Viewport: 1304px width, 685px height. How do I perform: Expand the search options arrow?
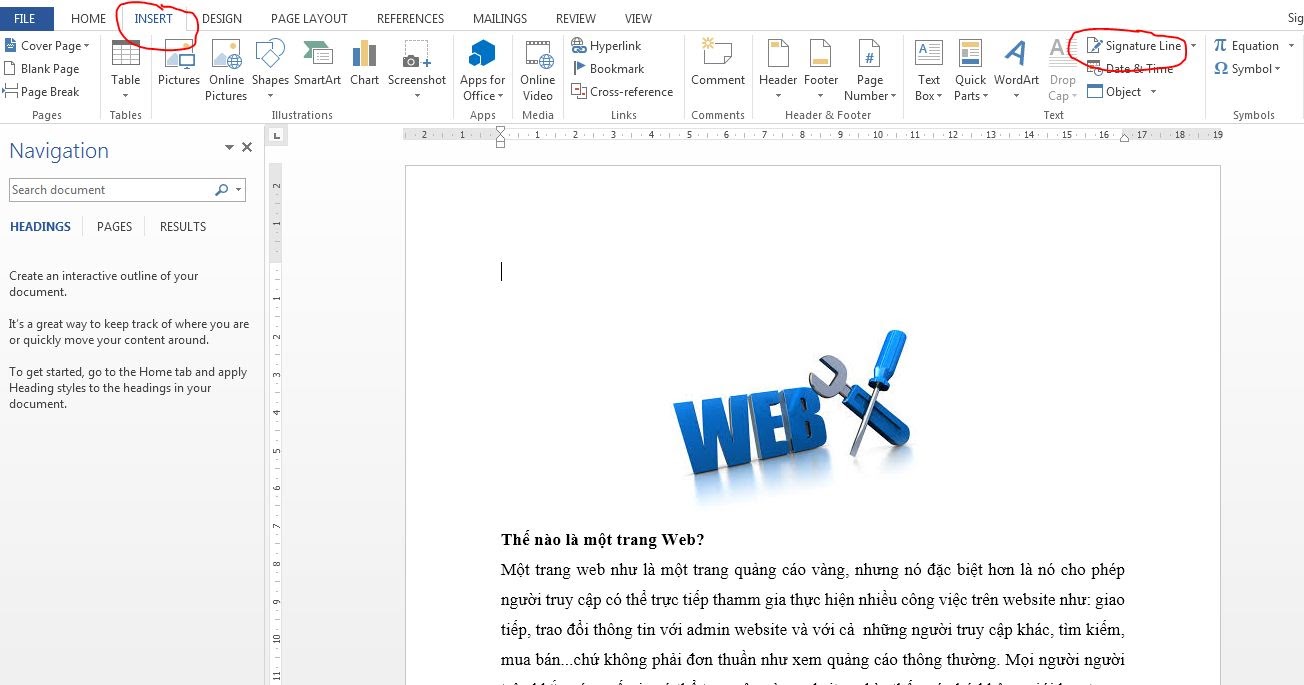pos(238,190)
